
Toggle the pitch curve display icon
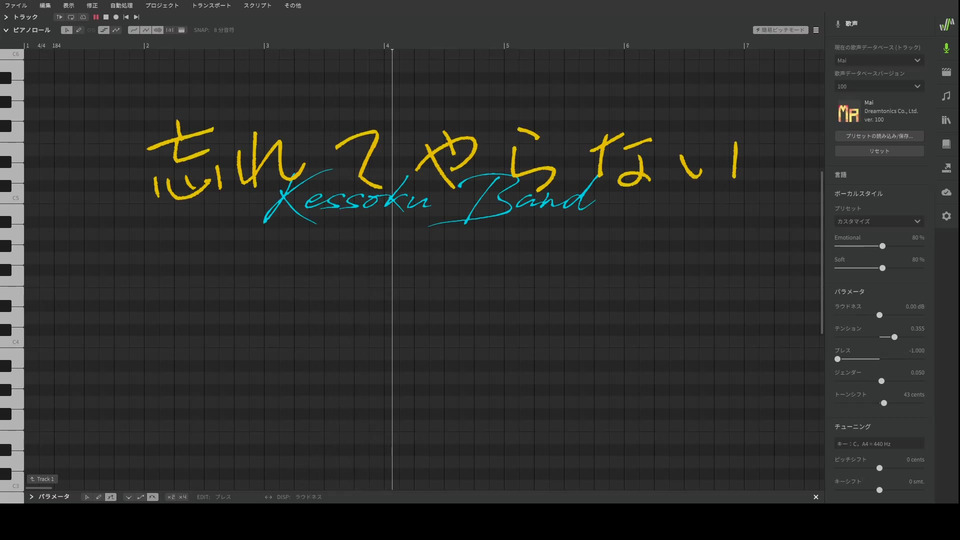pyautogui.click(x=116, y=30)
